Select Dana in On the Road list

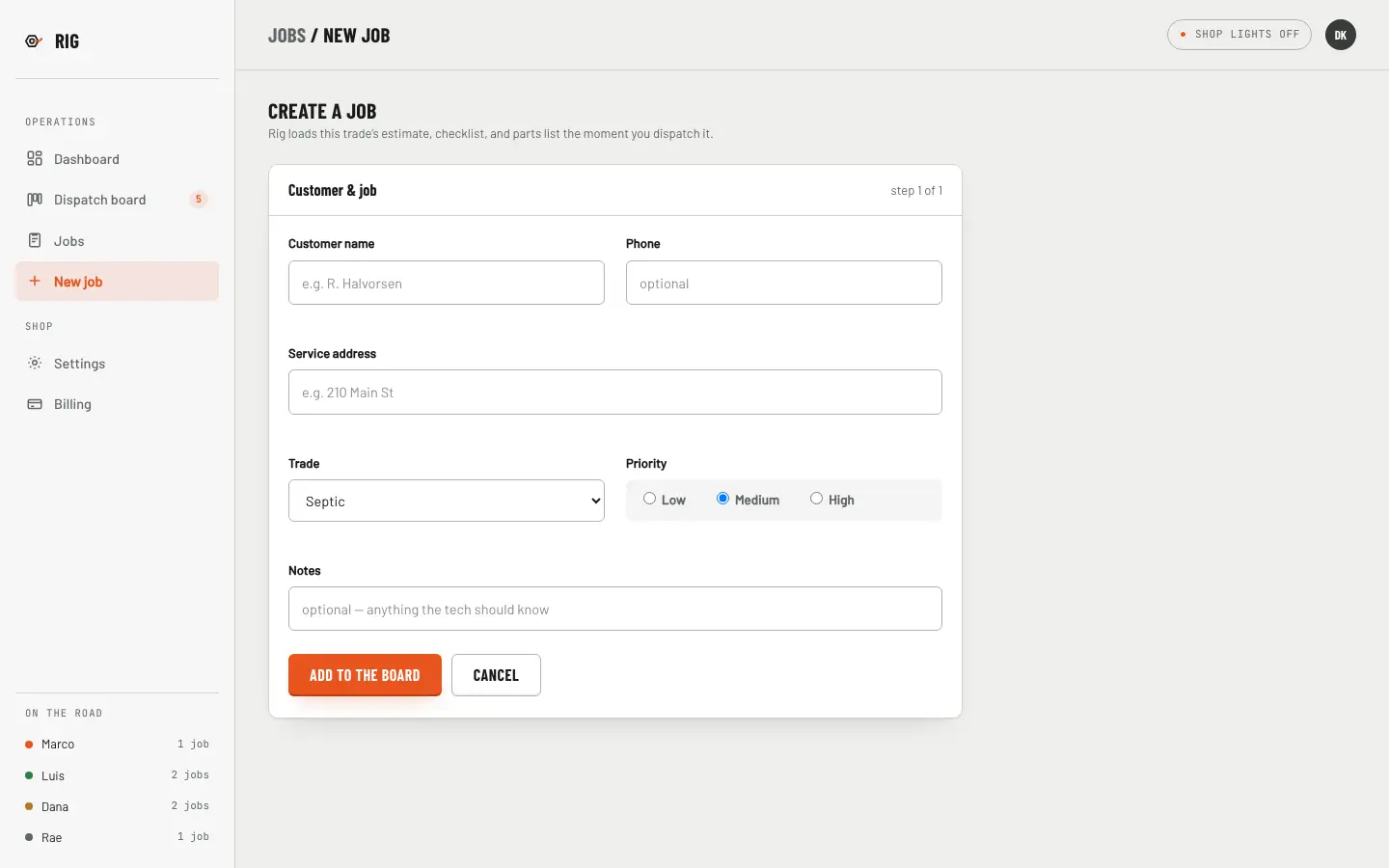click(117, 806)
